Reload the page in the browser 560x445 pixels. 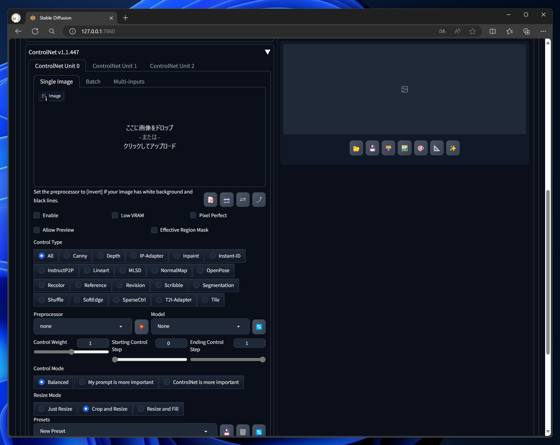click(x=35, y=31)
